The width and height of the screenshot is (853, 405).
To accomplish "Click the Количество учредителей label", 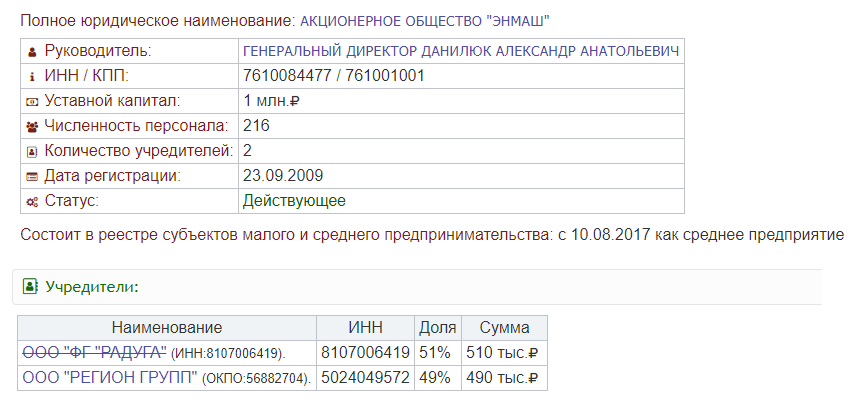I will coord(139,151).
